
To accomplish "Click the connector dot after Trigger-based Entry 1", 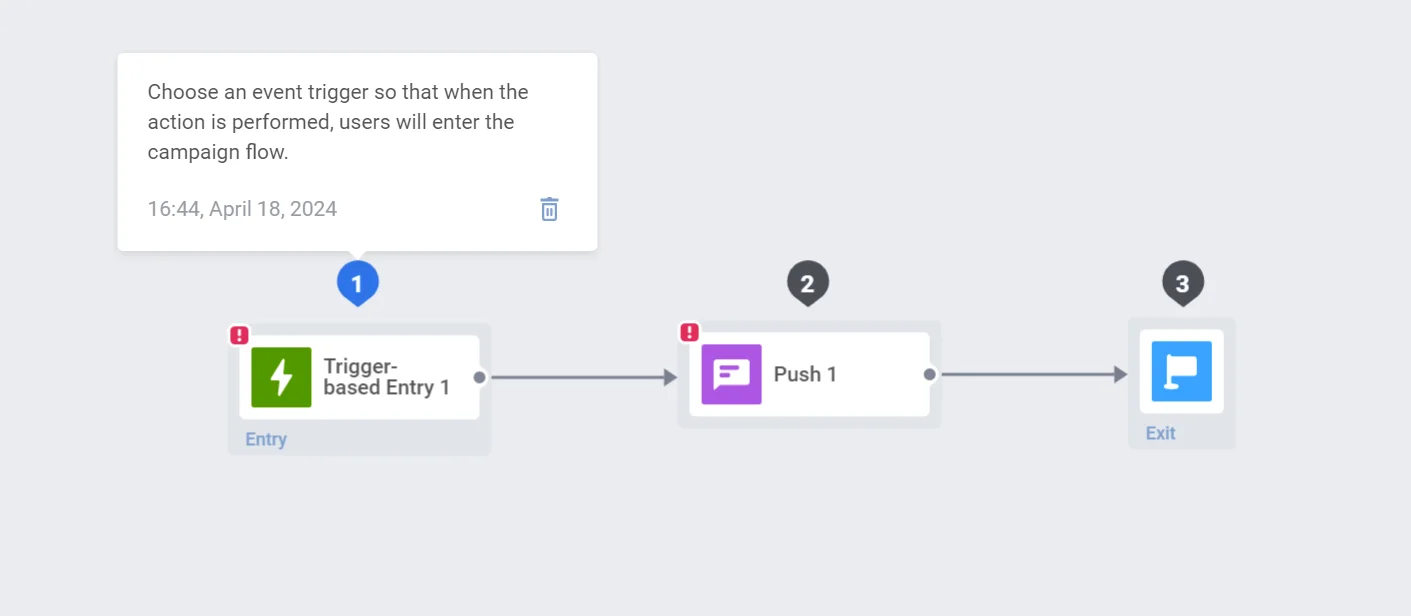I will 479,377.
